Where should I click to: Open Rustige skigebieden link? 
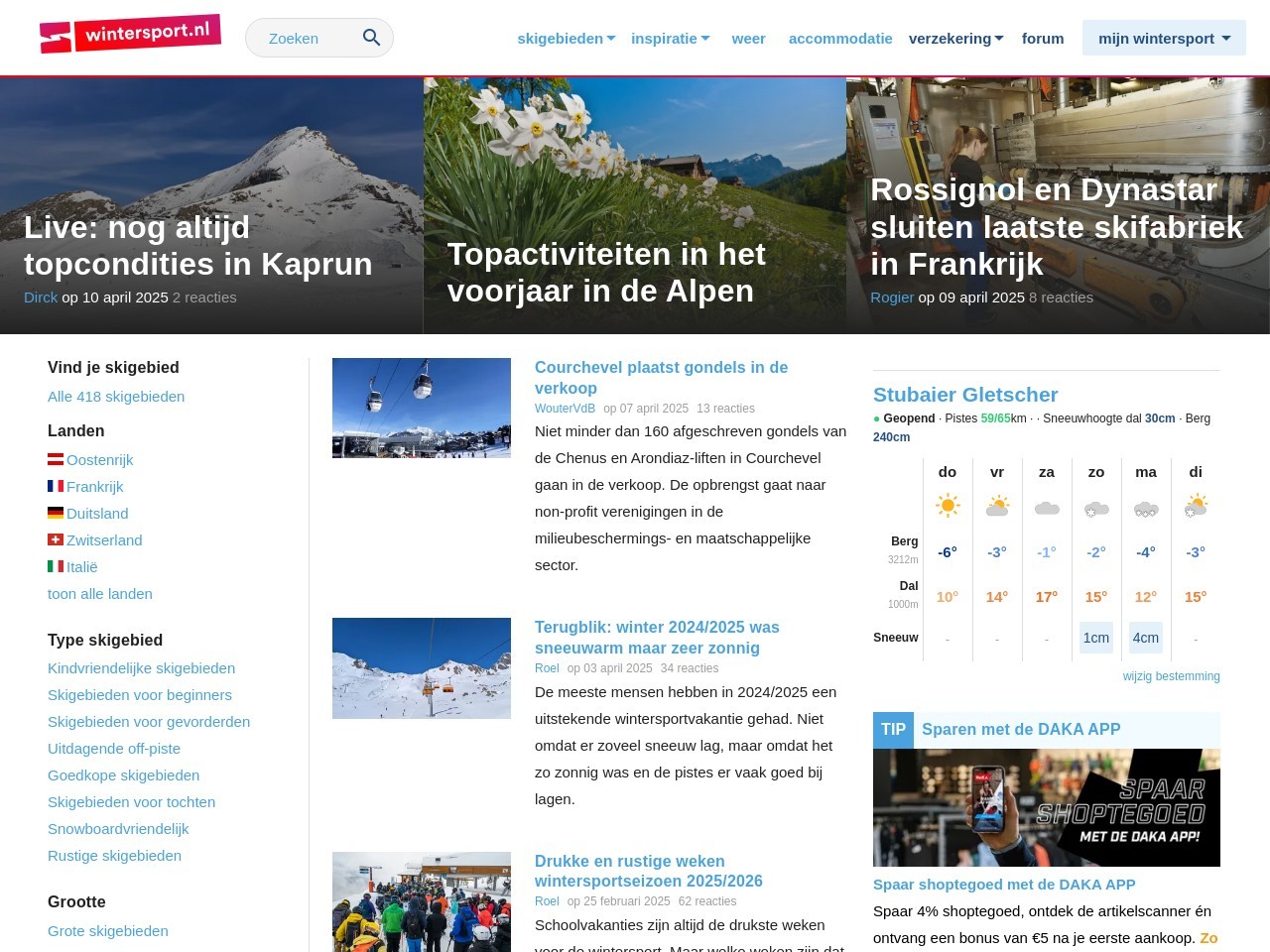[114, 855]
